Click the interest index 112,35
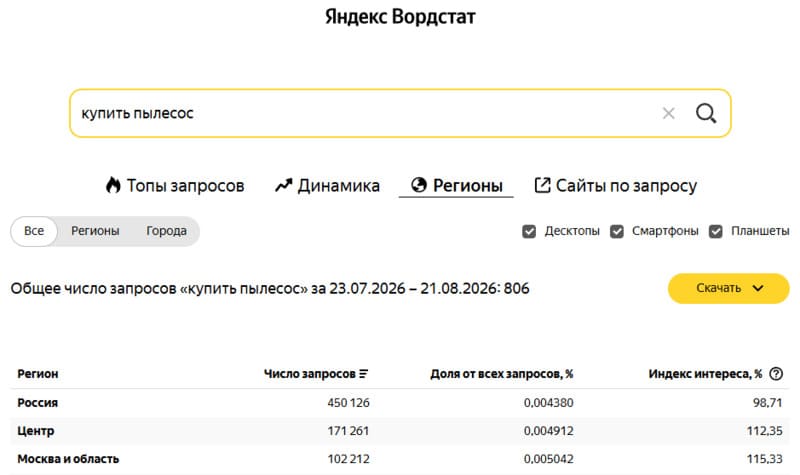800x475 pixels. point(764,431)
